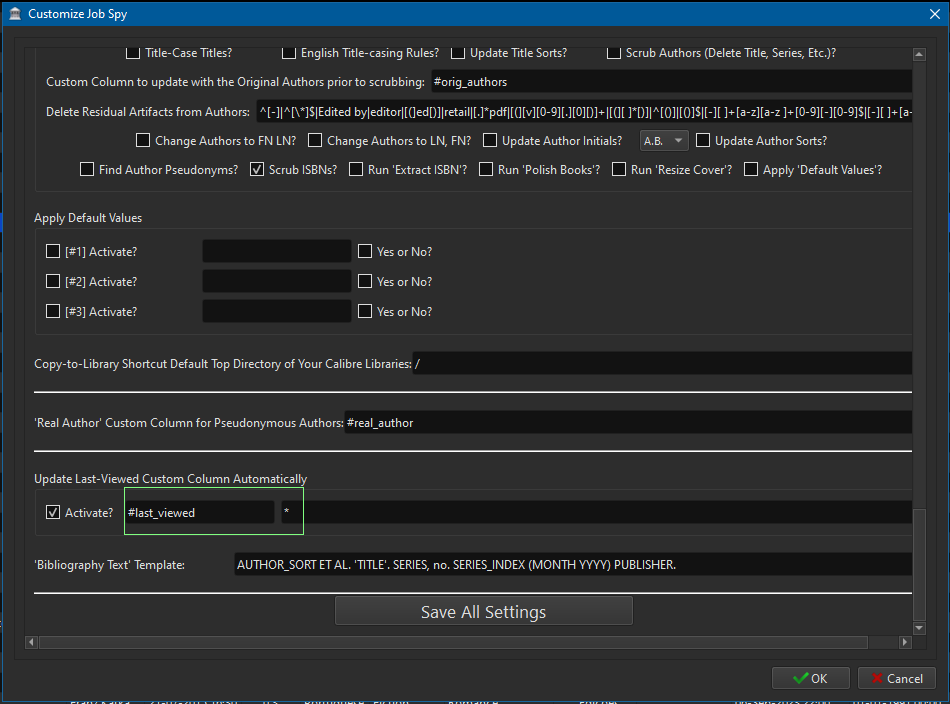Screen dimensions: 950x704
Task: Toggle Update Author Sorts checkbox
Action: tap(703, 141)
